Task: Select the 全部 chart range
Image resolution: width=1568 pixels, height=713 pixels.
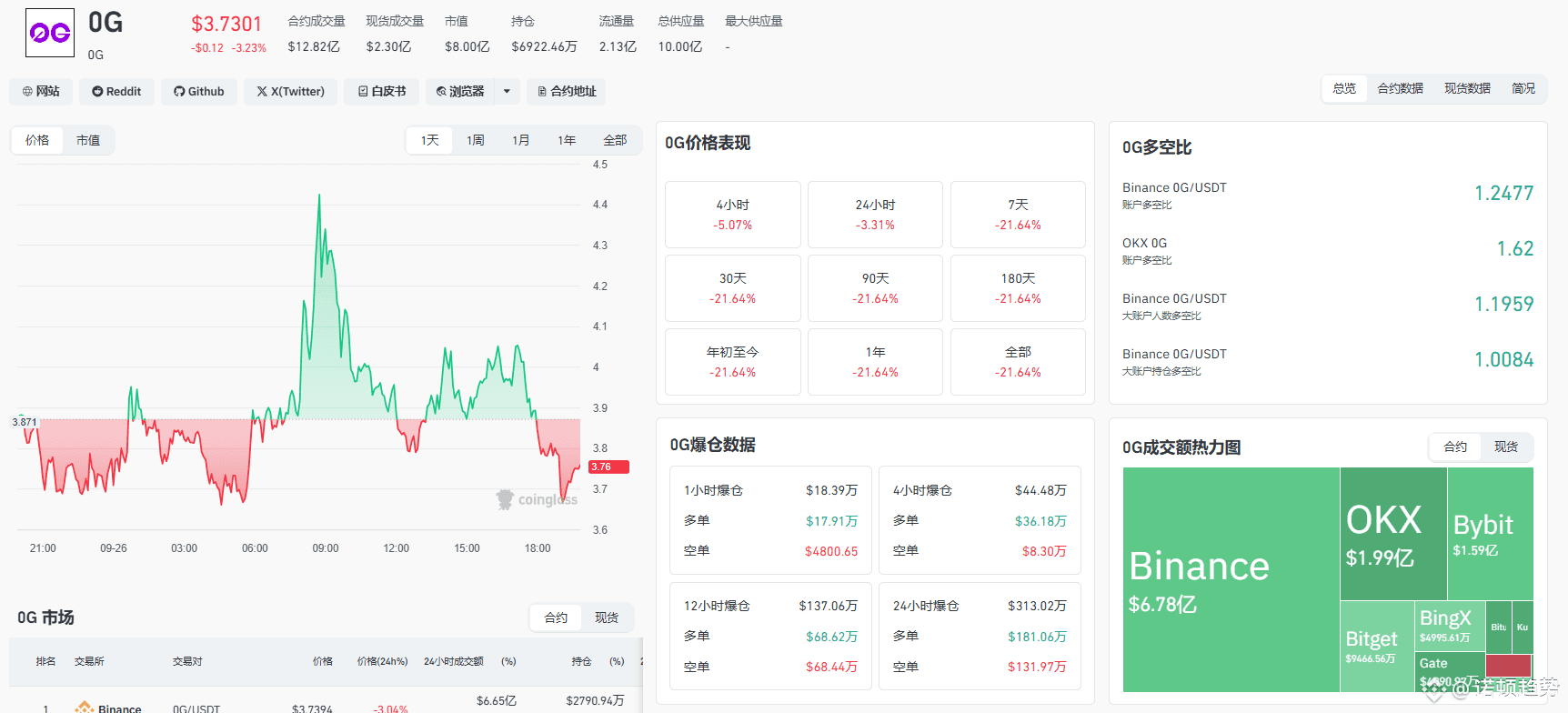Action: coord(615,140)
